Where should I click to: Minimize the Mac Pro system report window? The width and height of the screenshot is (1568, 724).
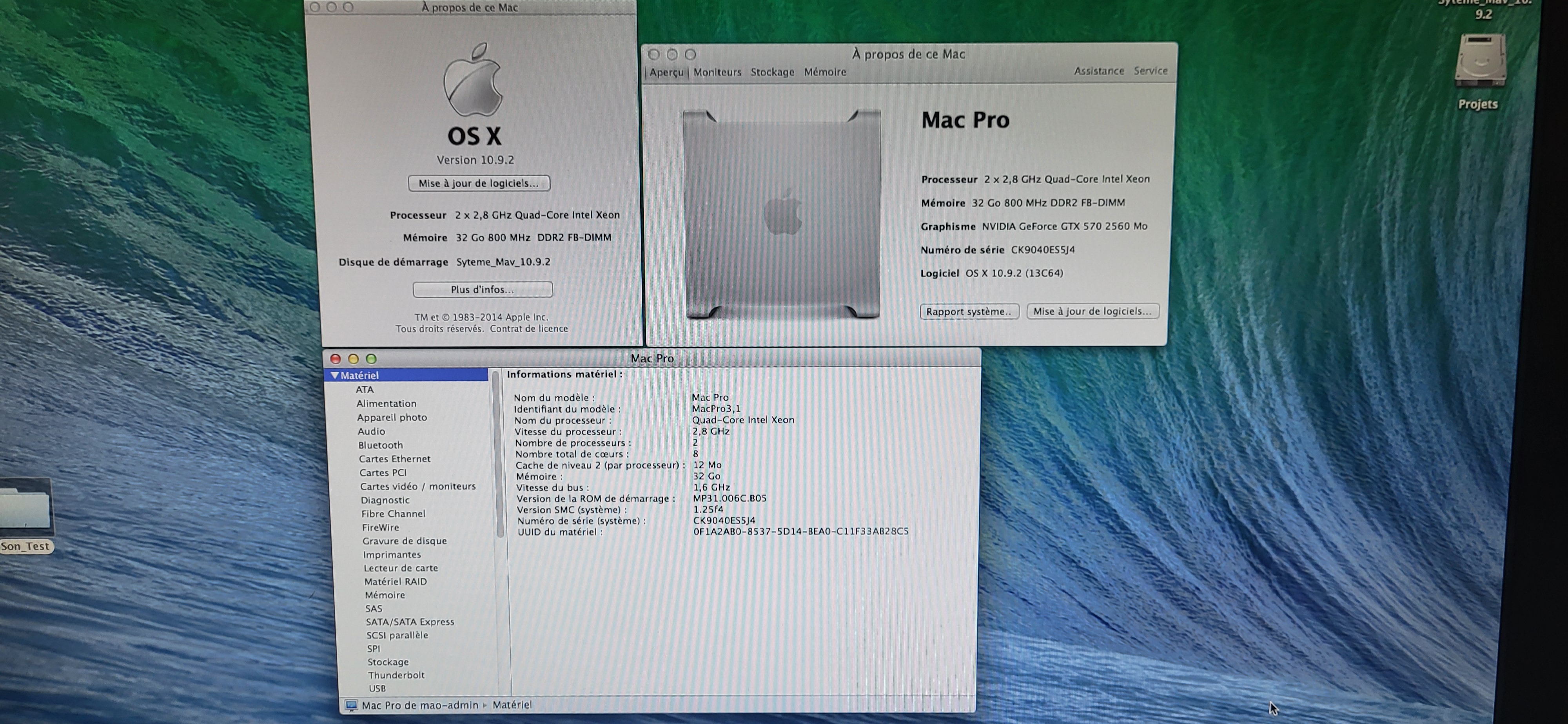353,359
